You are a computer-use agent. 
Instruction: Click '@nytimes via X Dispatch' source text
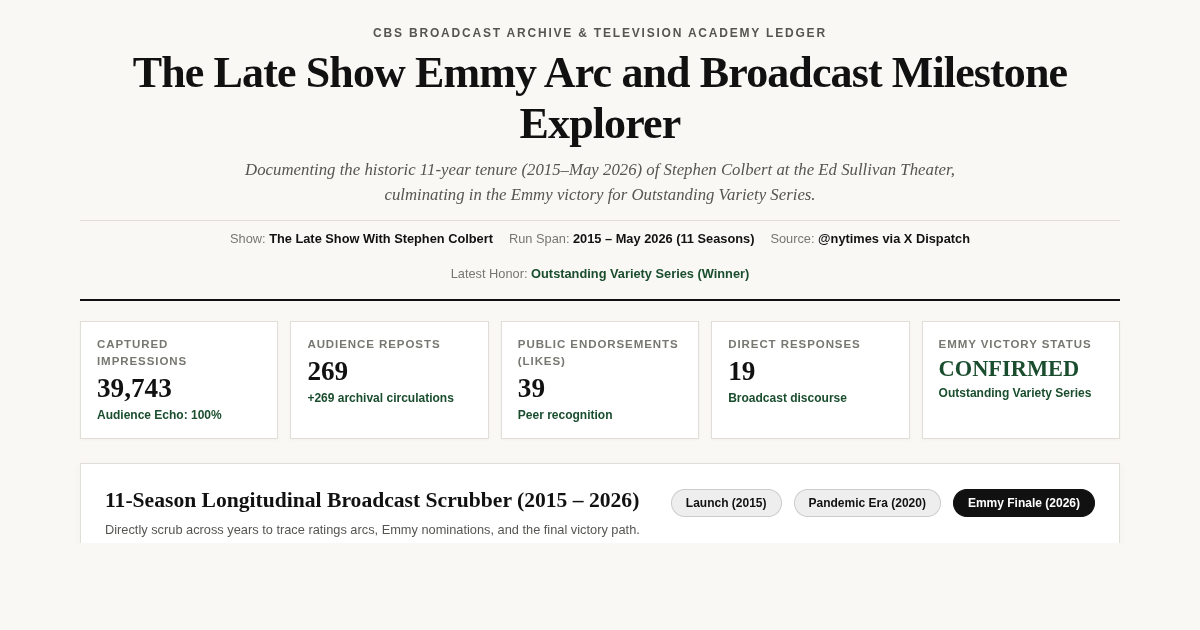[894, 239]
